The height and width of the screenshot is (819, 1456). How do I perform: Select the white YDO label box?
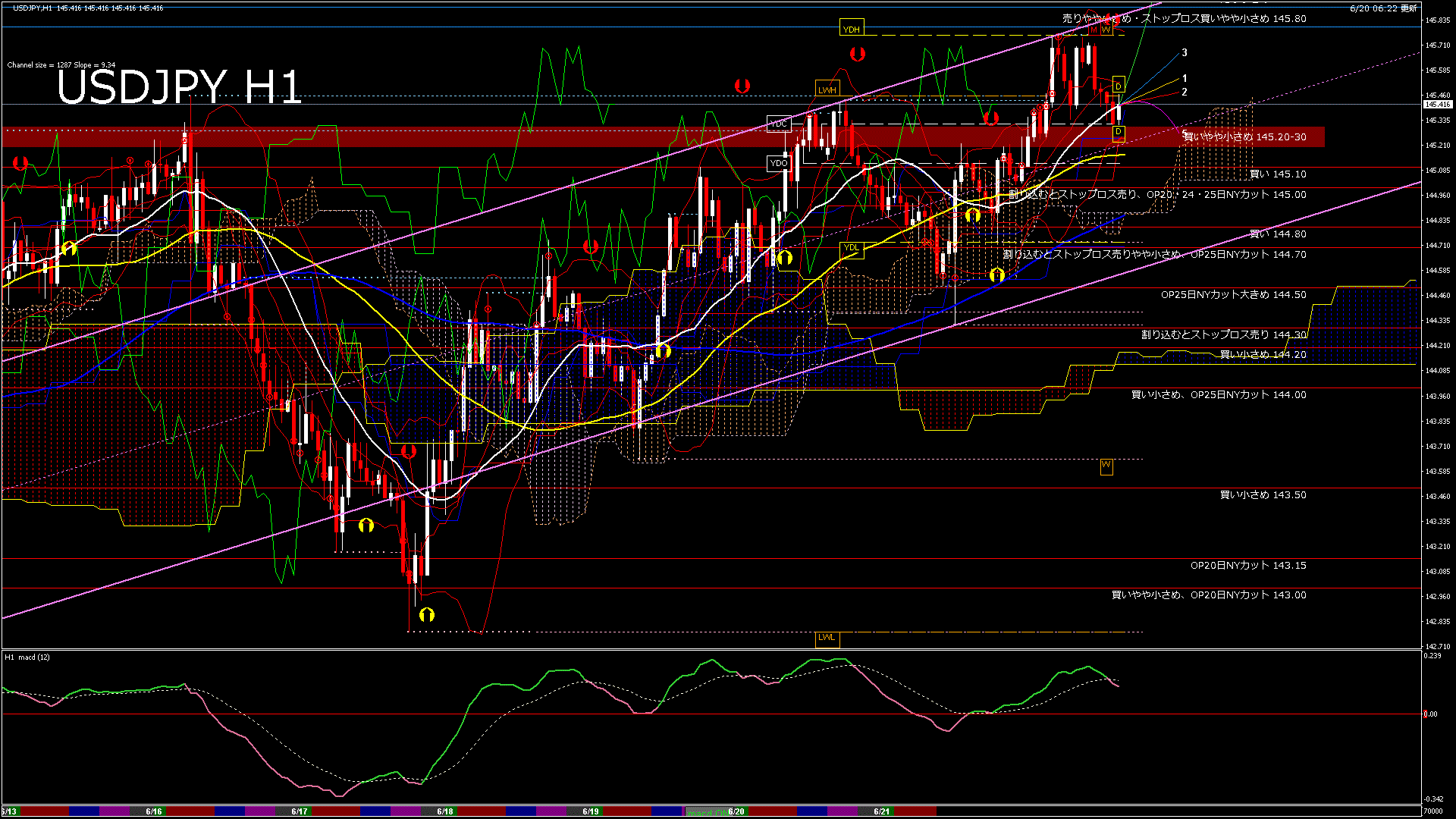(x=779, y=163)
